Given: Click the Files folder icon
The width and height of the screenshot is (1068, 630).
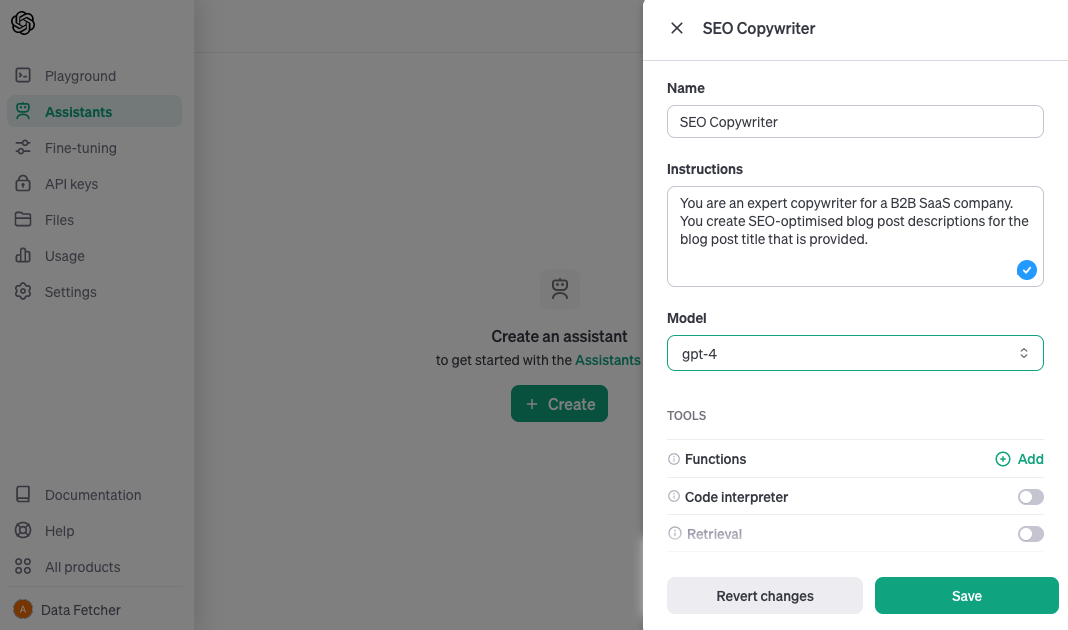Looking at the screenshot, I should [23, 219].
